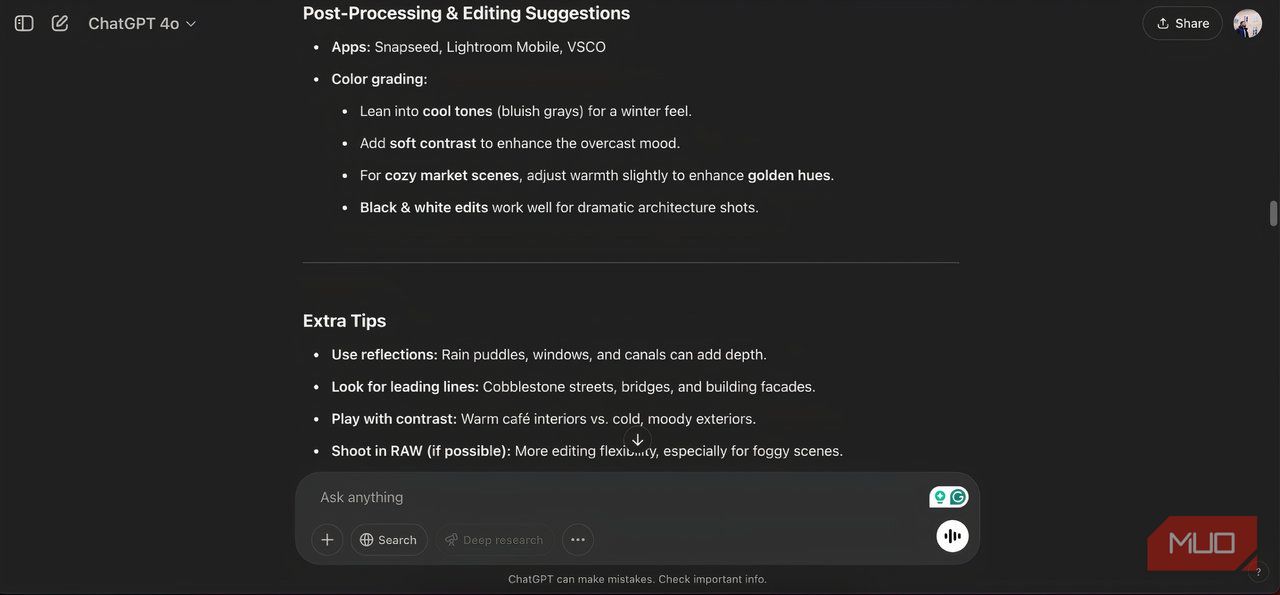Click the Ask anything input field
The image size is (1280, 595).
pyautogui.click(x=620, y=497)
